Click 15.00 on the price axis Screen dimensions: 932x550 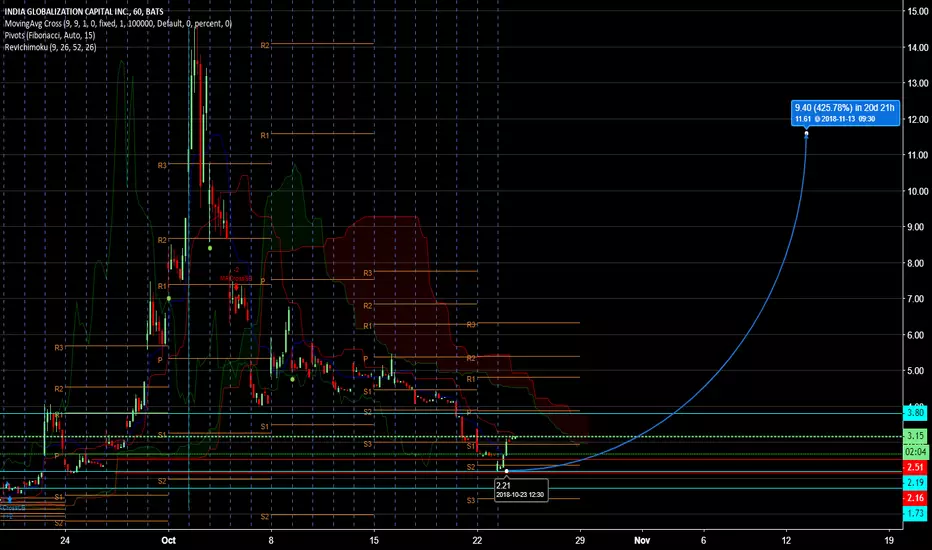918,11
